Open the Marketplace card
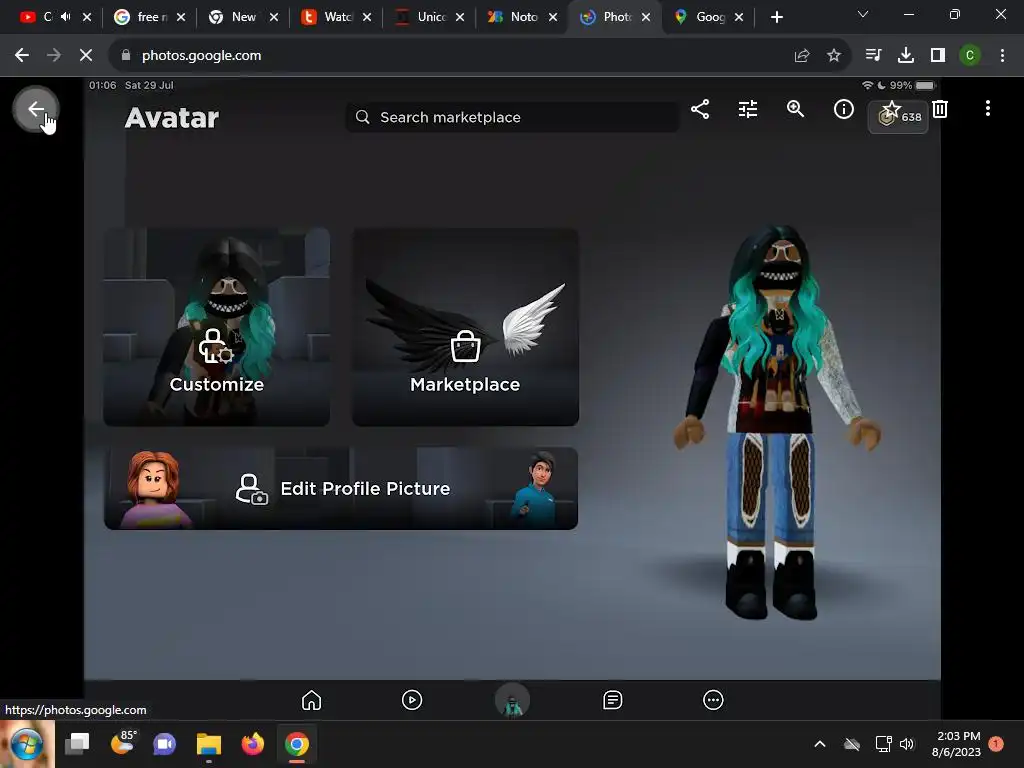 point(465,327)
